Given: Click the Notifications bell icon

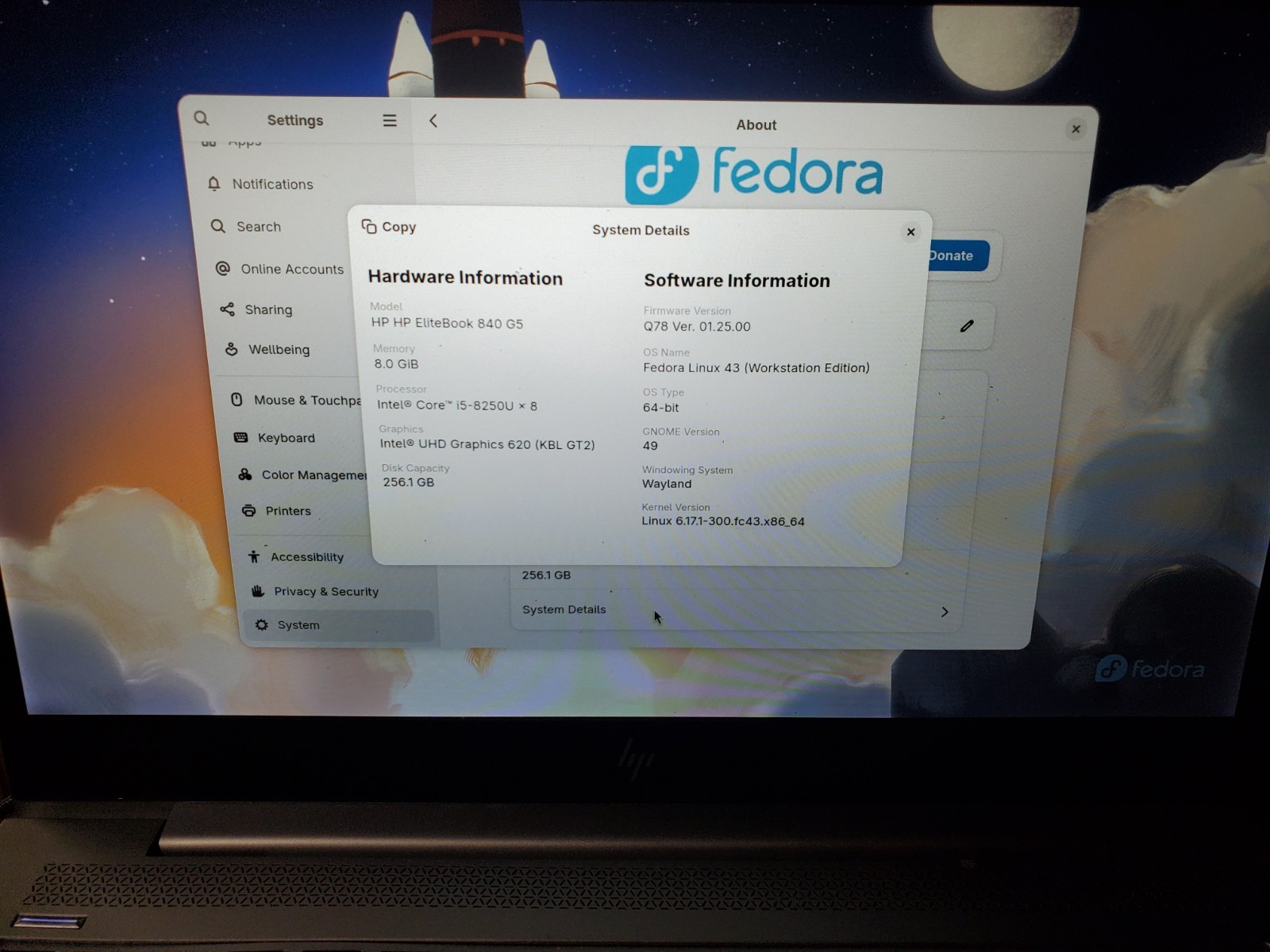Looking at the screenshot, I should pyautogui.click(x=214, y=184).
